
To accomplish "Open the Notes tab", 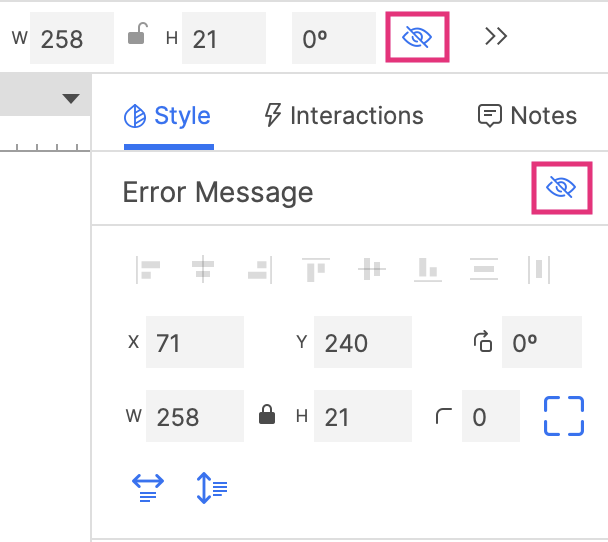I will tap(527, 116).
